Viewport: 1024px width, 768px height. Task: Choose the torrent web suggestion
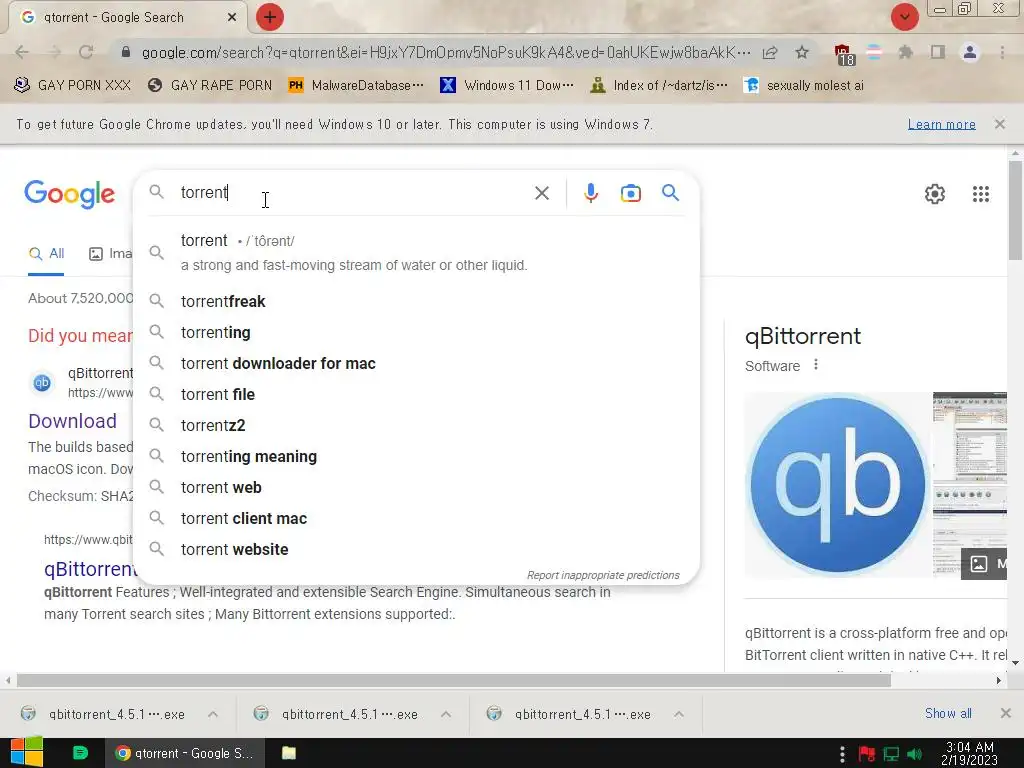tap(417, 487)
